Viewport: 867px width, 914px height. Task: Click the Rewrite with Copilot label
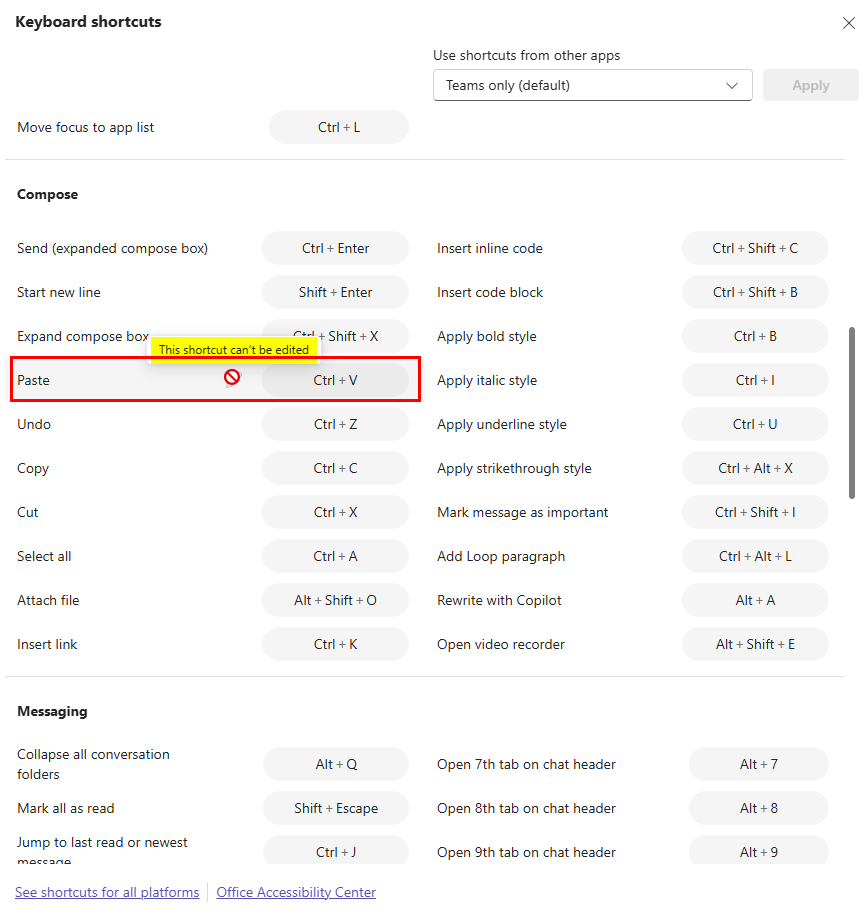(499, 600)
